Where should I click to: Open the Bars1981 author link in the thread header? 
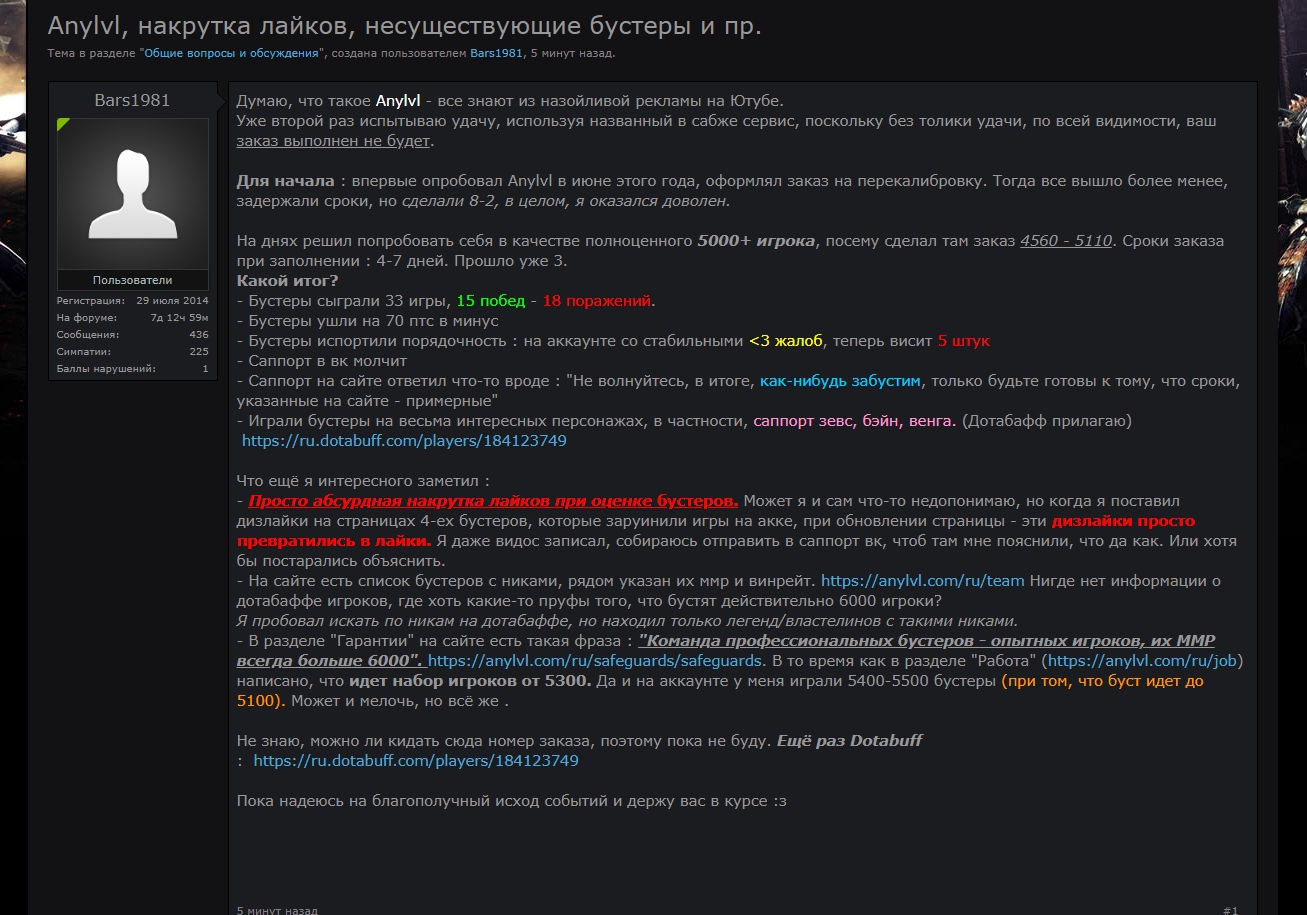pos(497,53)
